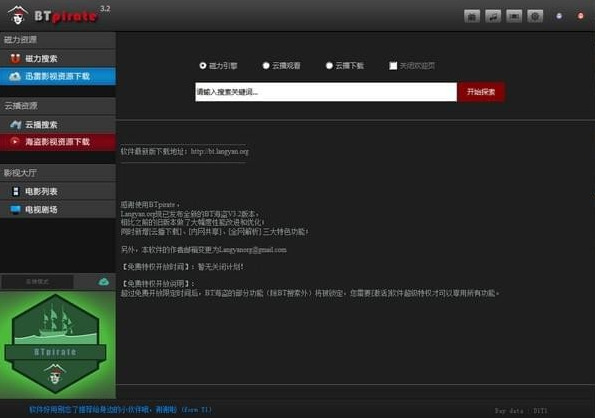Select 海盗影视资源下载 in the sidebar
This screenshot has width=595, height=418.
point(58,142)
